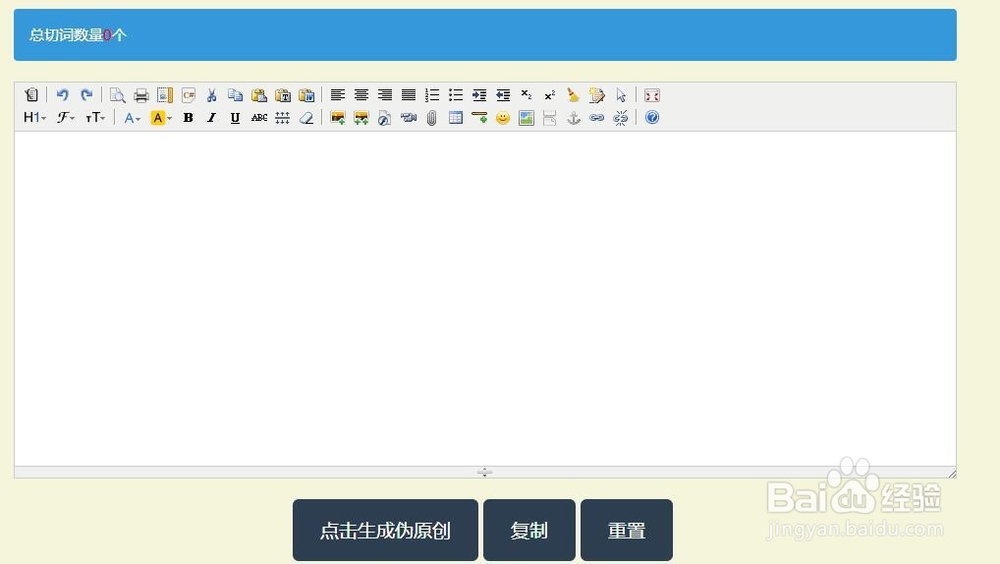Upload multiple images
The width and height of the screenshot is (1000, 564).
[x=361, y=117]
